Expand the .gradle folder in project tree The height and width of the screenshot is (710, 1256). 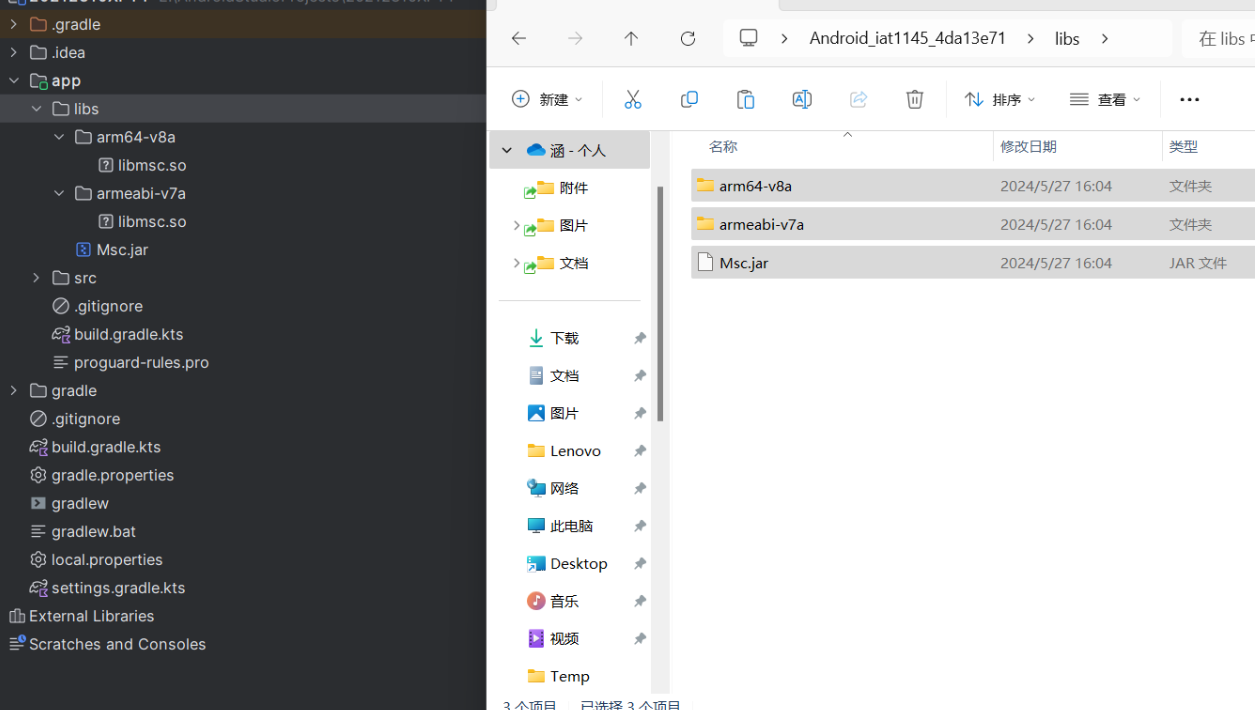(x=13, y=24)
